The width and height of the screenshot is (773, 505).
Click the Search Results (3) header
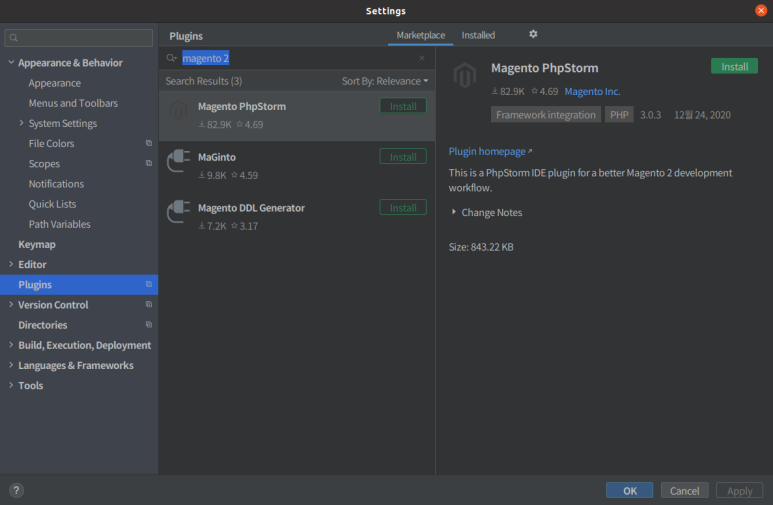(x=204, y=81)
